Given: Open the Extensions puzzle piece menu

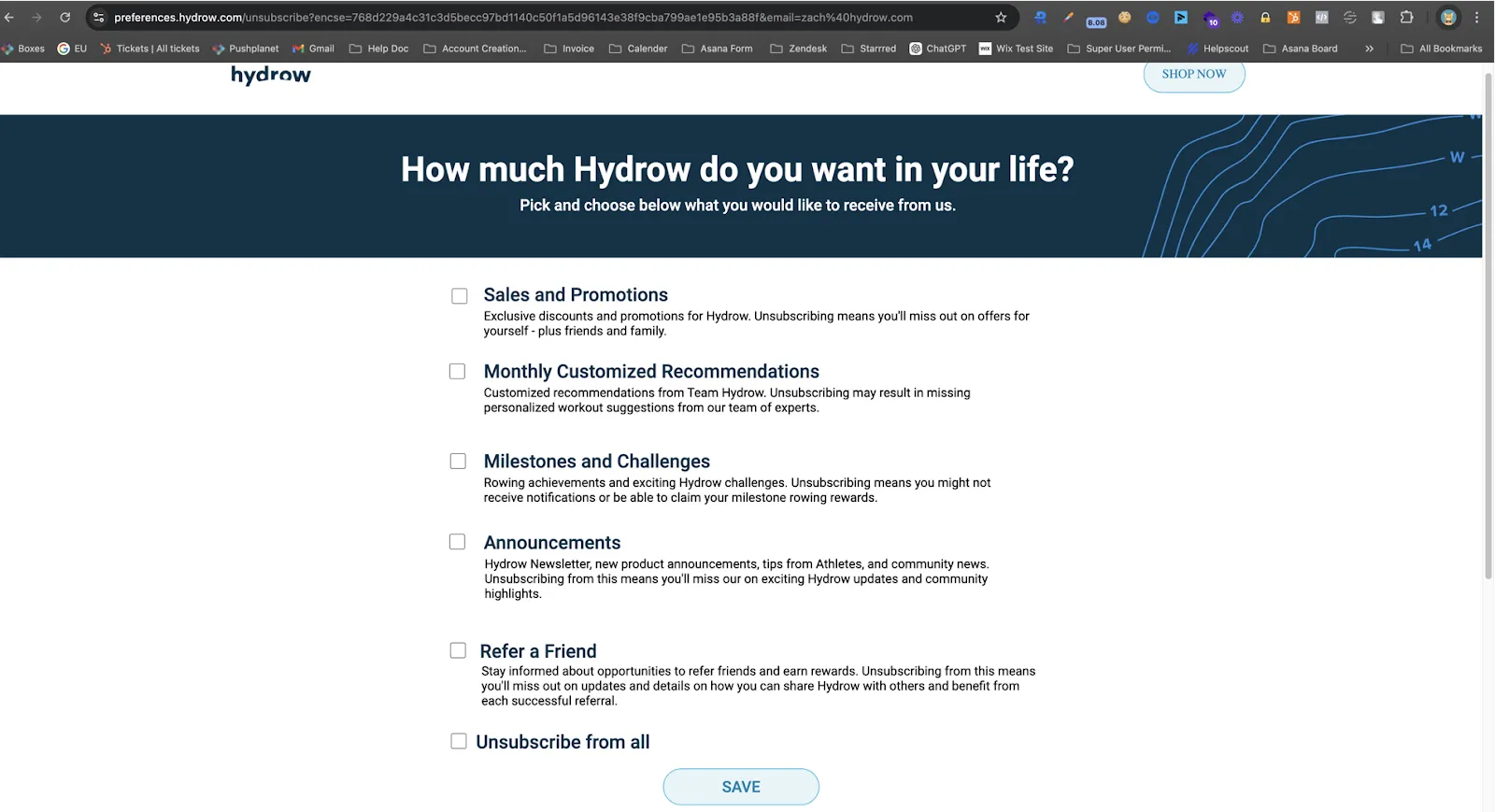Looking at the screenshot, I should [x=1406, y=17].
